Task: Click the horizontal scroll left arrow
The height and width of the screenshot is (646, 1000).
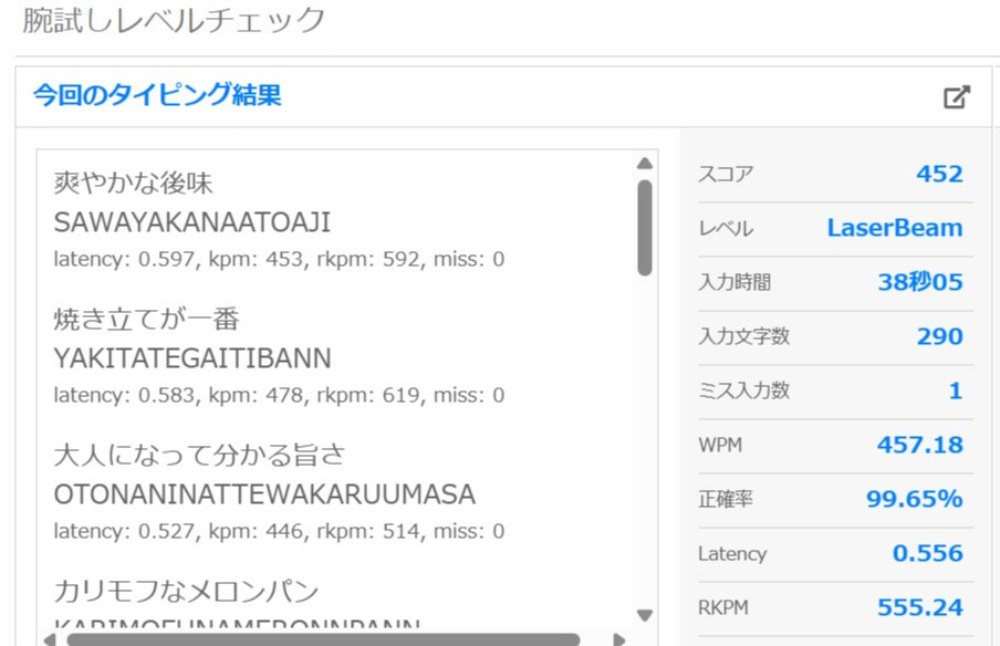Action: click(50, 640)
